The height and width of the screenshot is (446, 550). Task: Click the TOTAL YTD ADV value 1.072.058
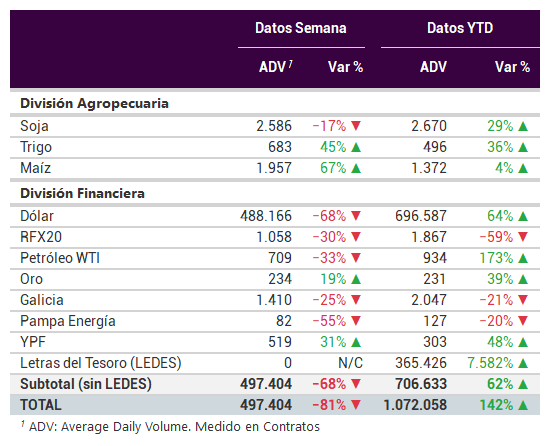click(x=415, y=405)
